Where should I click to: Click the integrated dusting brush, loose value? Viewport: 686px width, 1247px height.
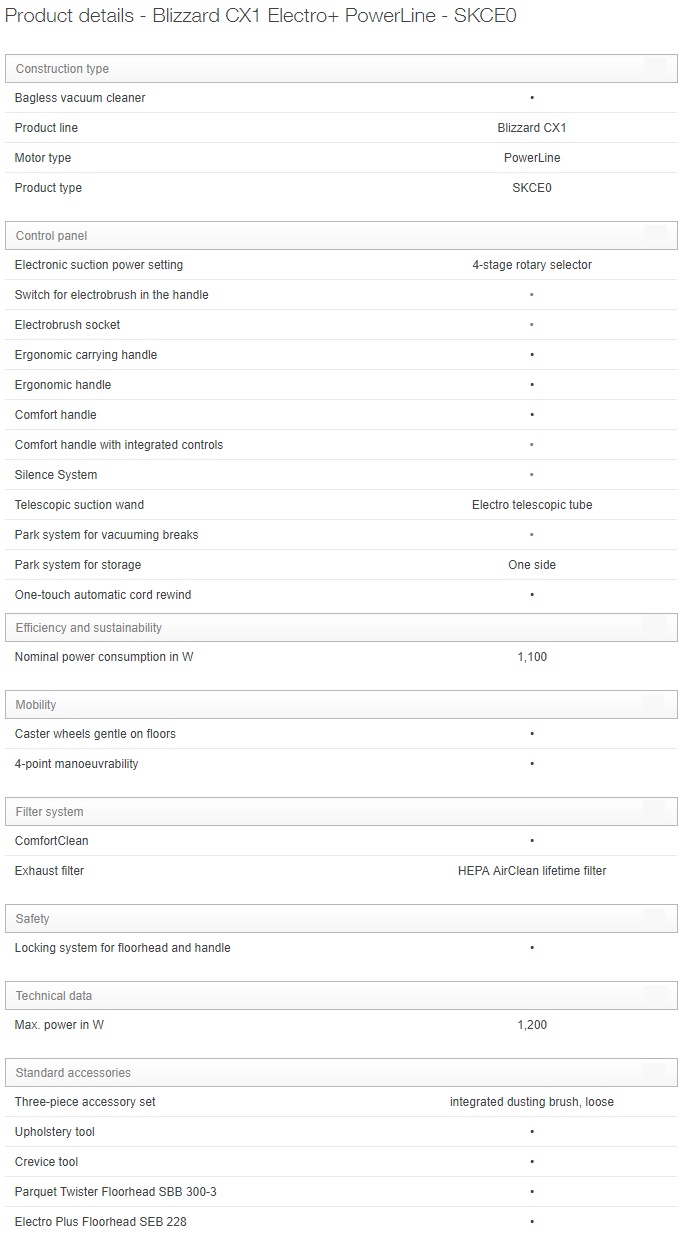click(x=532, y=1102)
